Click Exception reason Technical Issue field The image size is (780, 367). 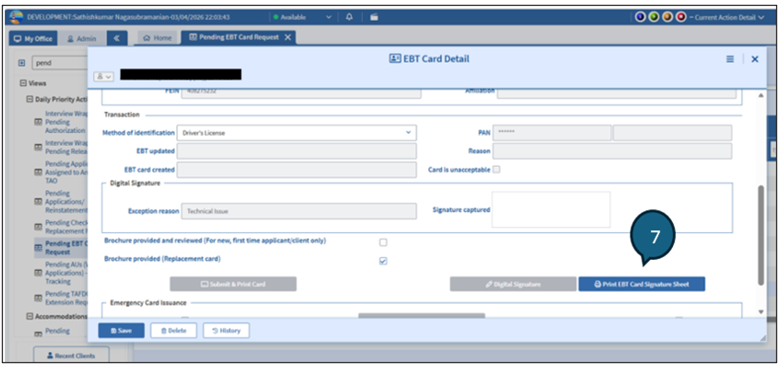[298, 211]
